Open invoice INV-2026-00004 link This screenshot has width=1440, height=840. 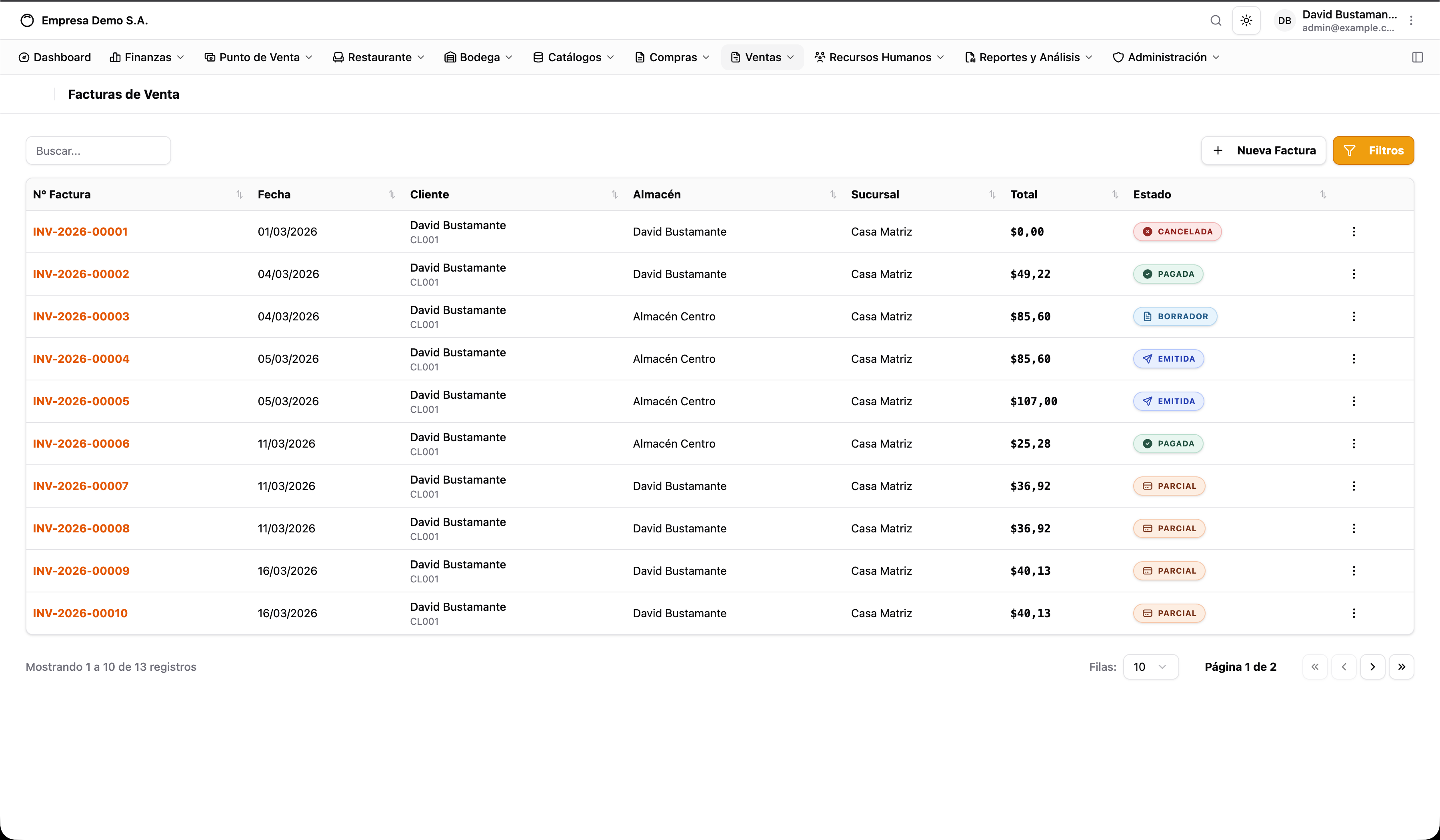[81, 359]
